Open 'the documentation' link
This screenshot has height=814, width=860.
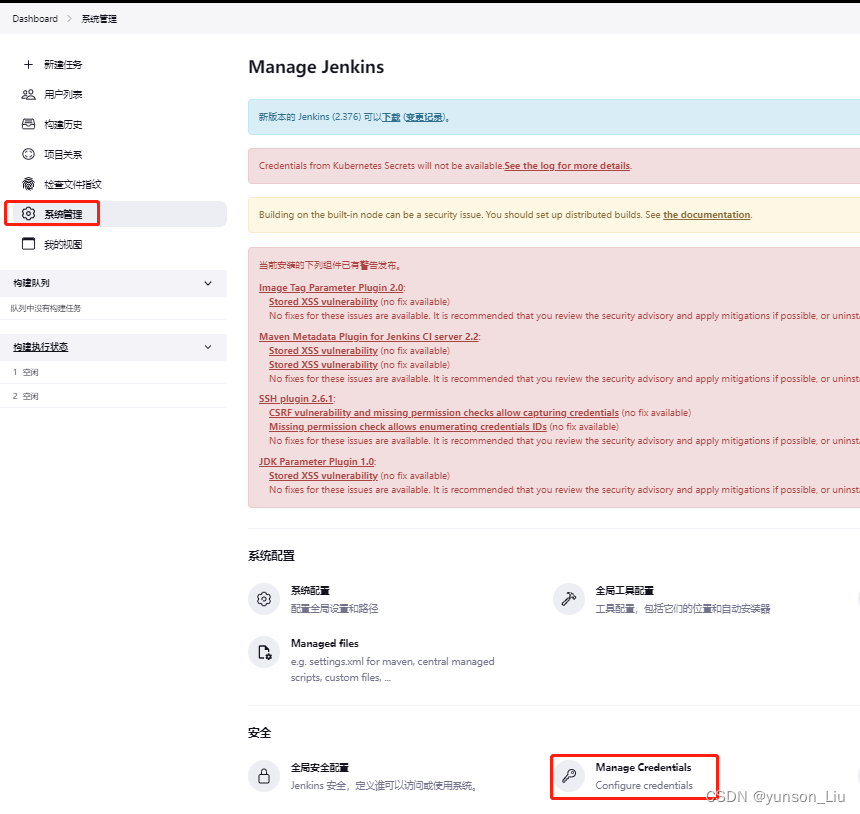coord(706,214)
